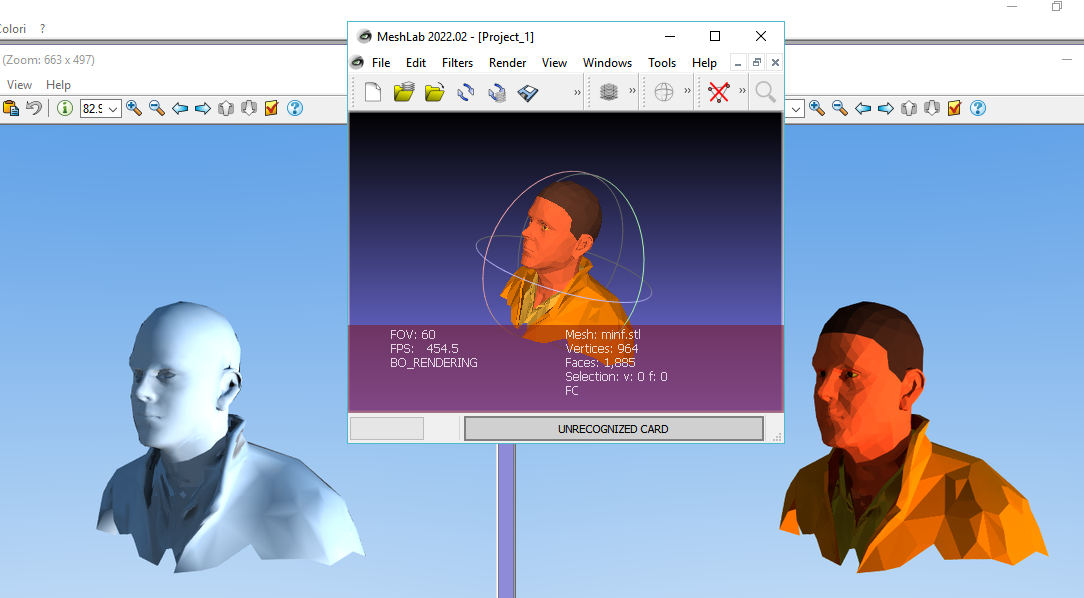Open the 82.9 zoom percentage dropdown
Viewport: 1084px width, 598px height.
pyautogui.click(x=101, y=108)
